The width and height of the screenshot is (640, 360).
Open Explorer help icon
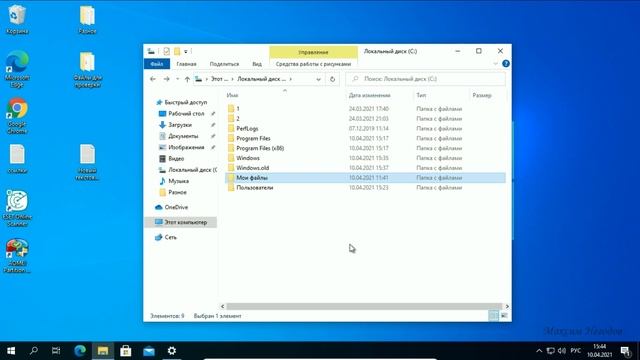pyautogui.click(x=506, y=64)
